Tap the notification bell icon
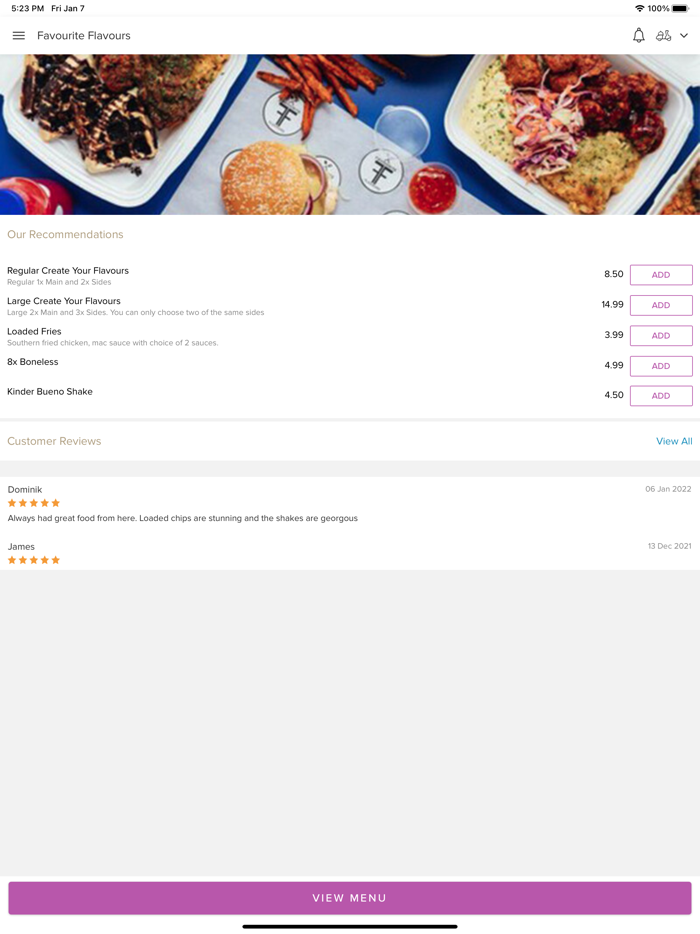 tap(638, 36)
